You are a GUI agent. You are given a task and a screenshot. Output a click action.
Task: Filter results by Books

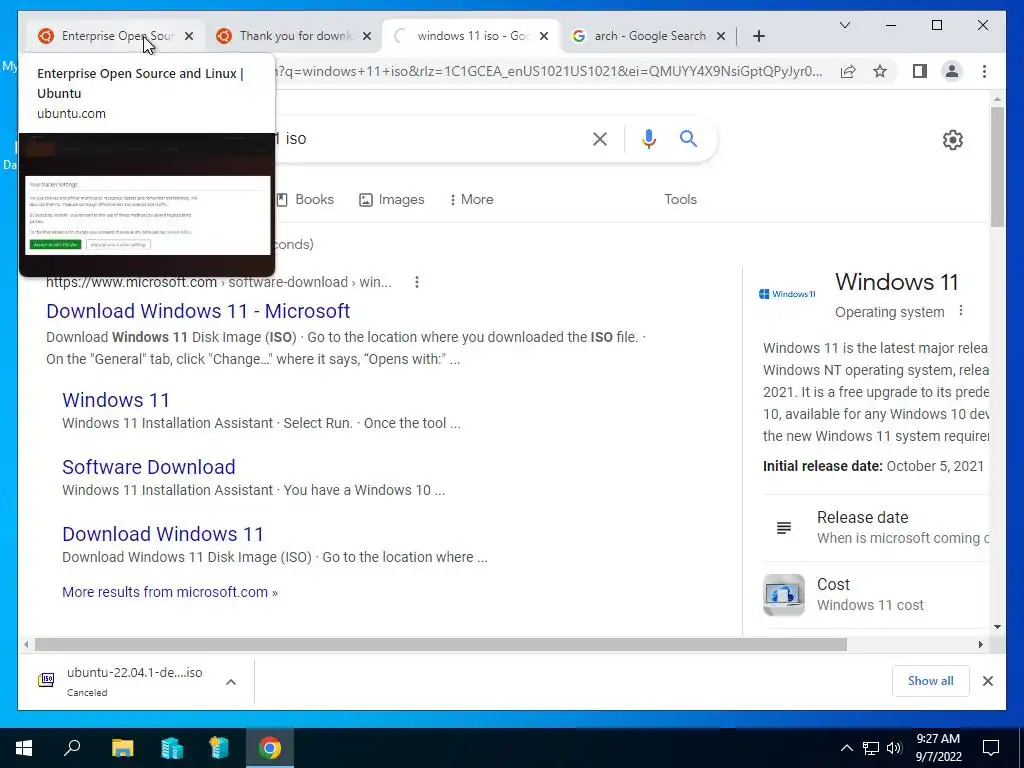305,200
